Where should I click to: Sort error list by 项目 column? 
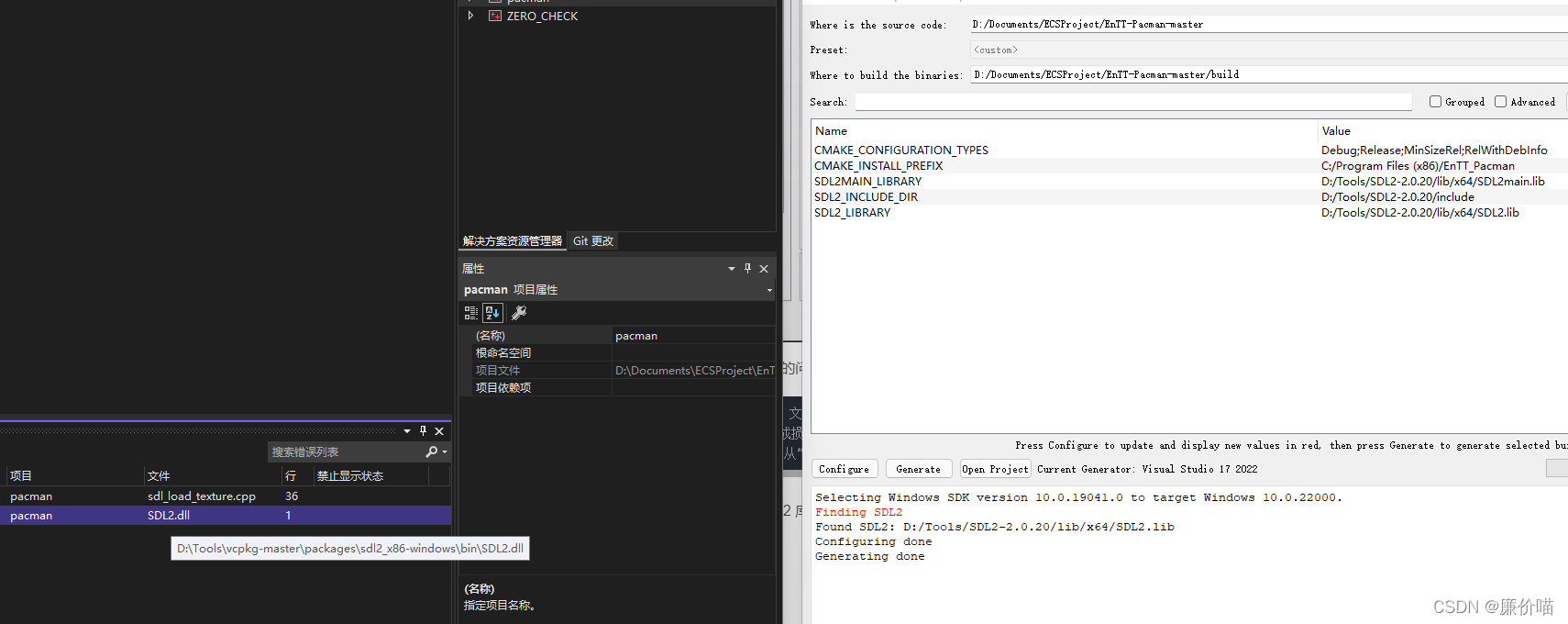73,475
